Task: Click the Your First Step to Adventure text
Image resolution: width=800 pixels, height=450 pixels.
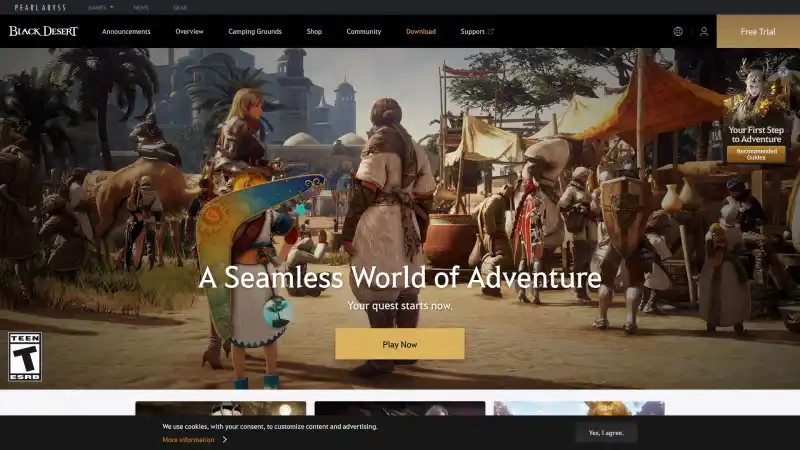Action: pyautogui.click(x=756, y=135)
